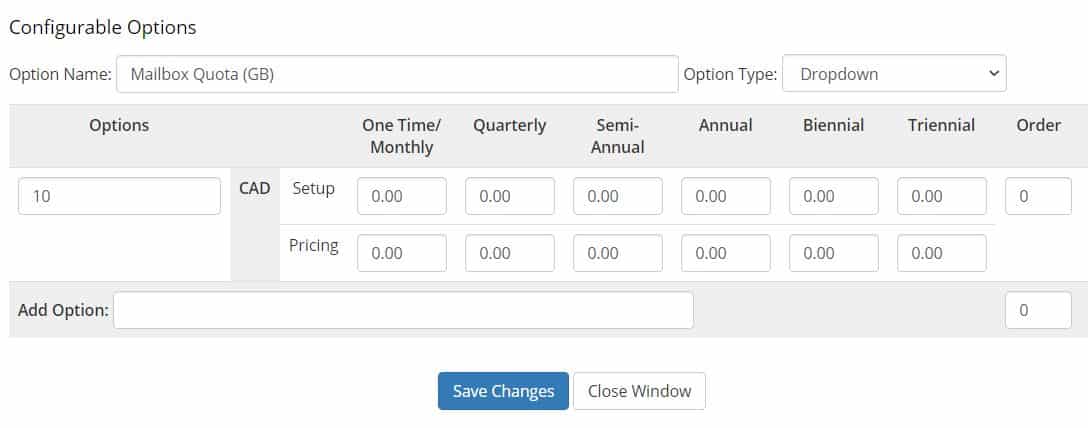Click the Option Name text field
The height and width of the screenshot is (428, 1088).
point(397,74)
